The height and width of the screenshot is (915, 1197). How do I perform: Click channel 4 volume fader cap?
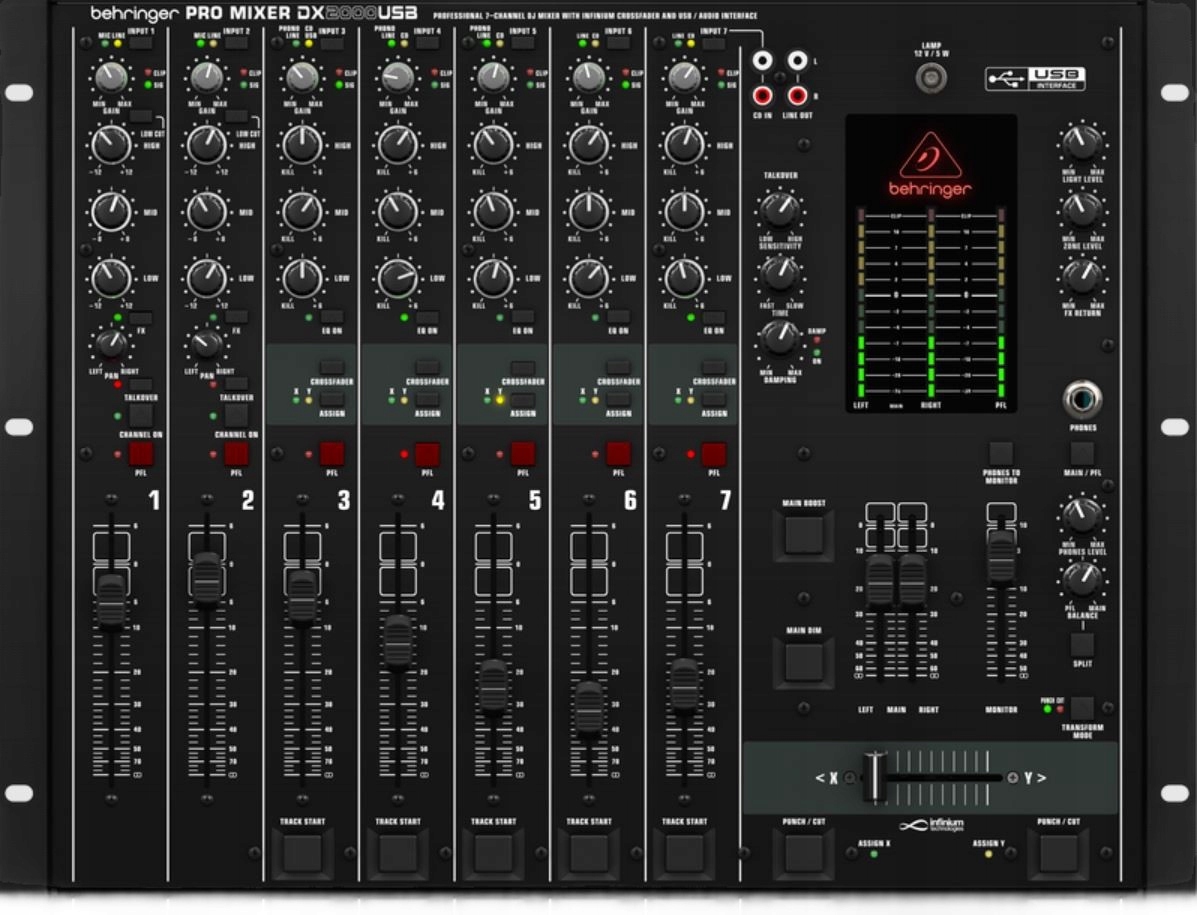point(398,642)
